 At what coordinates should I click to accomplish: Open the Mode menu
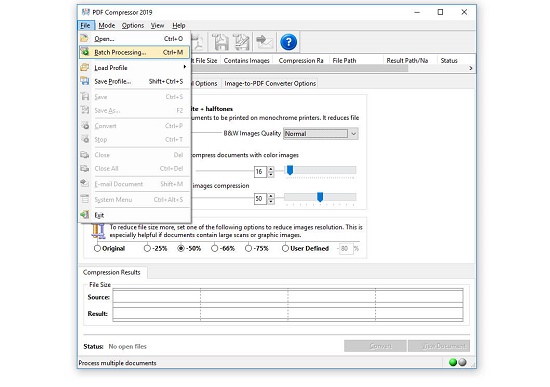pyautogui.click(x=107, y=25)
